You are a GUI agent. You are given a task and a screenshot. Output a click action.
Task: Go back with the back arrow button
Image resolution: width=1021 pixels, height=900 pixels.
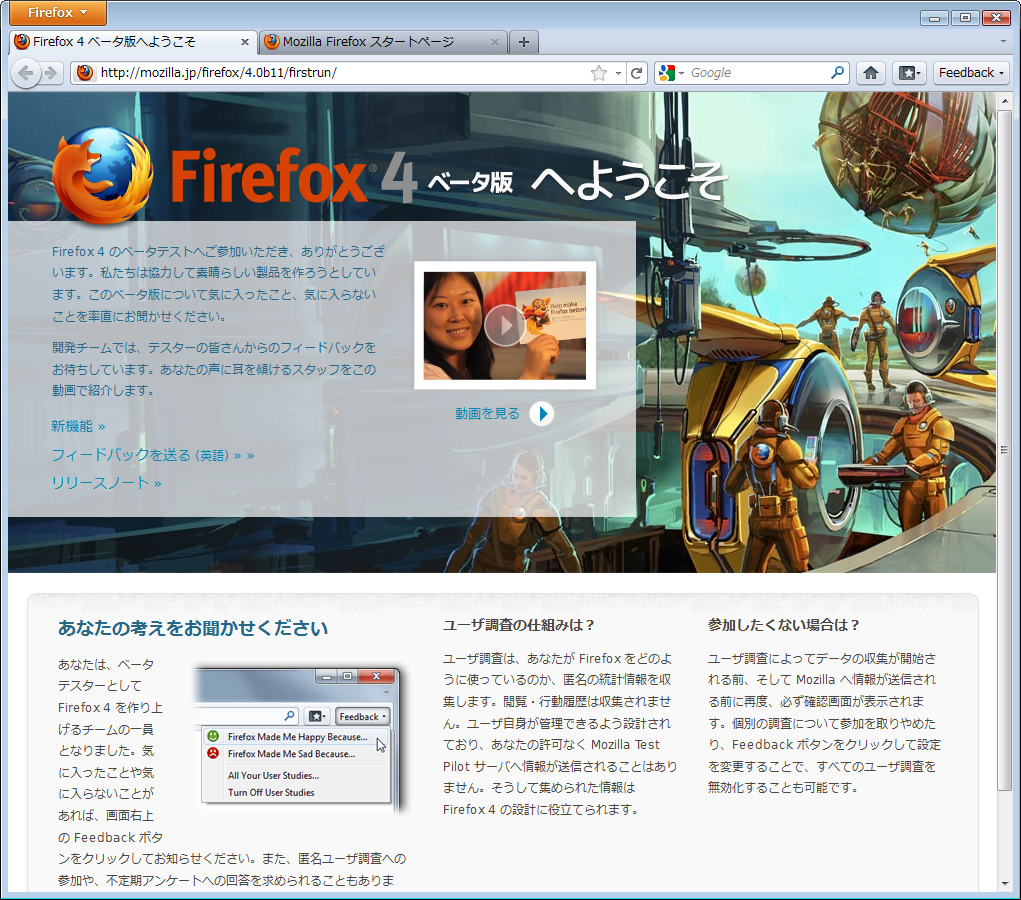coord(25,72)
